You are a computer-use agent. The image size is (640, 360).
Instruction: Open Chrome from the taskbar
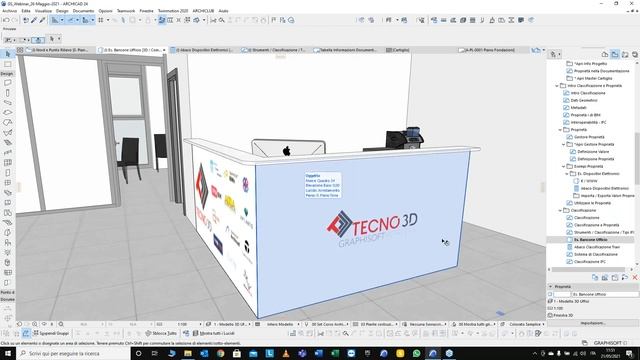[x=220, y=353]
